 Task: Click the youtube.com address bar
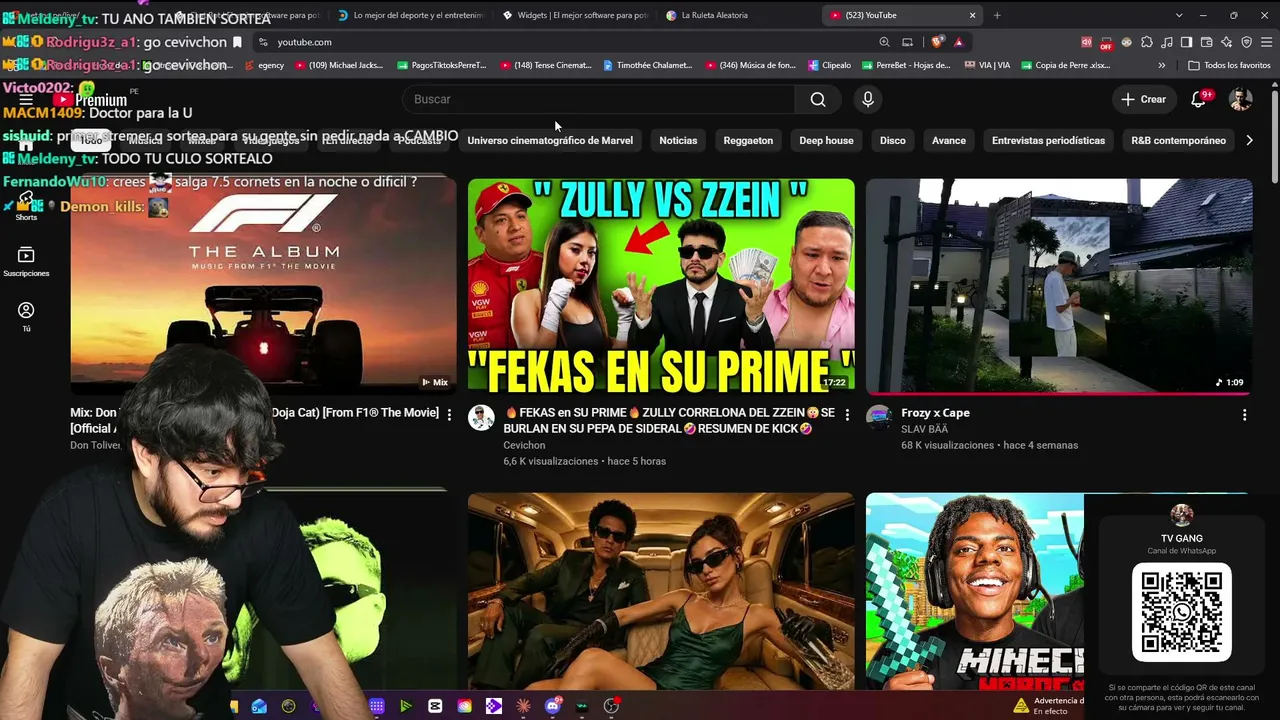(560, 42)
